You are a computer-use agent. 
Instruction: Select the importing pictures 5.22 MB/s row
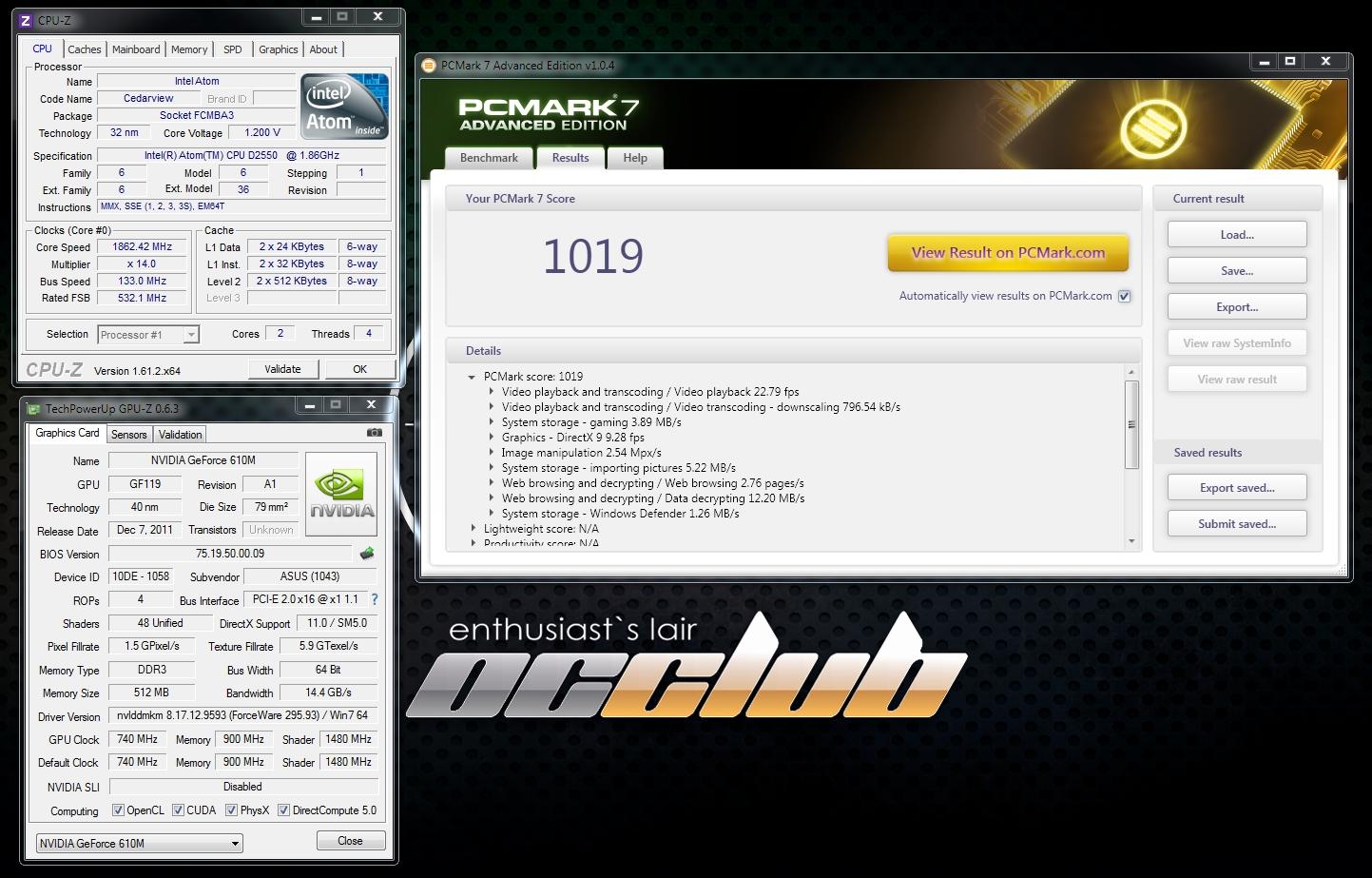click(x=619, y=468)
